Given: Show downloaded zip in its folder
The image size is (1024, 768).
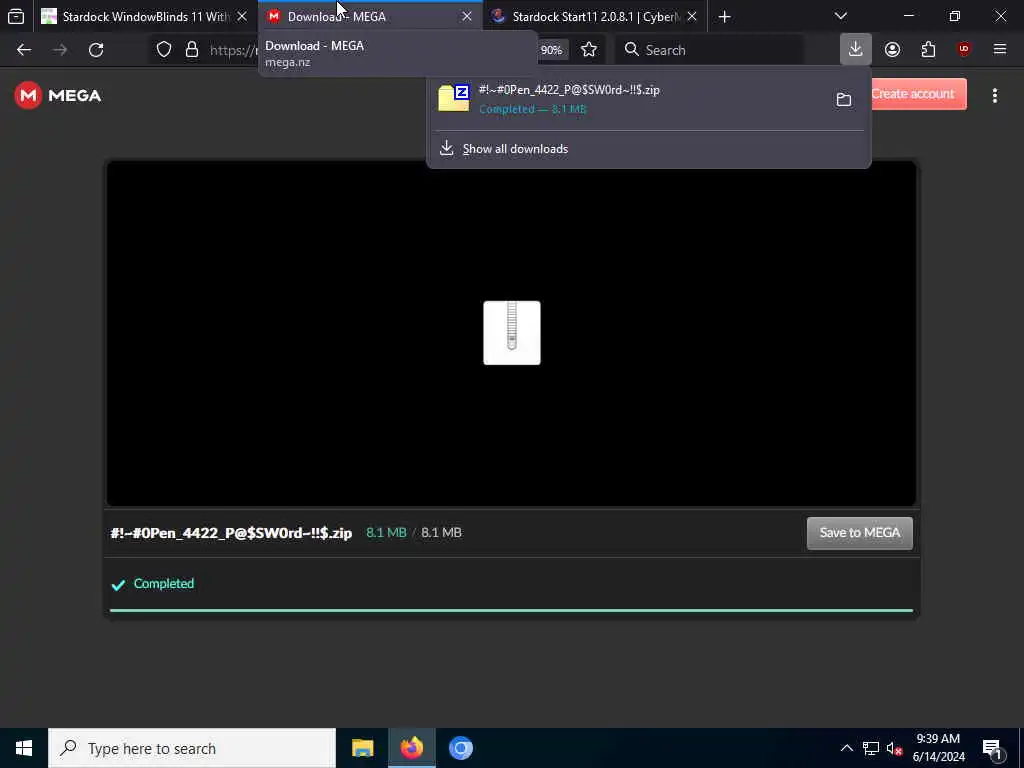Looking at the screenshot, I should click(x=844, y=99).
